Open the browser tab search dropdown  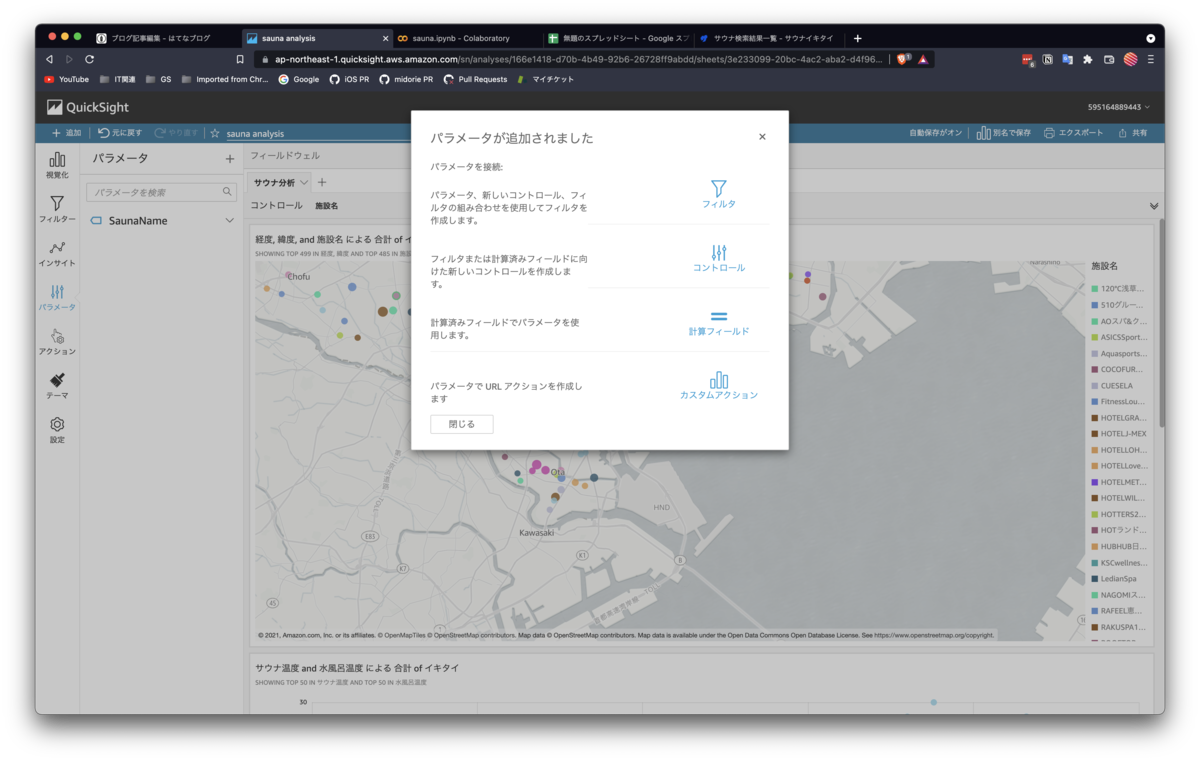pyautogui.click(x=1150, y=38)
